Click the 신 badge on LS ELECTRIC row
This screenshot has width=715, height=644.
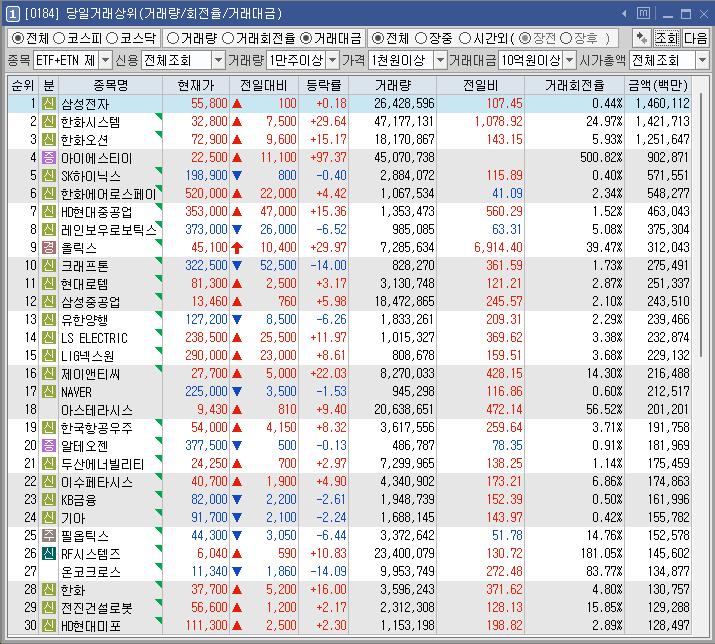coord(49,338)
